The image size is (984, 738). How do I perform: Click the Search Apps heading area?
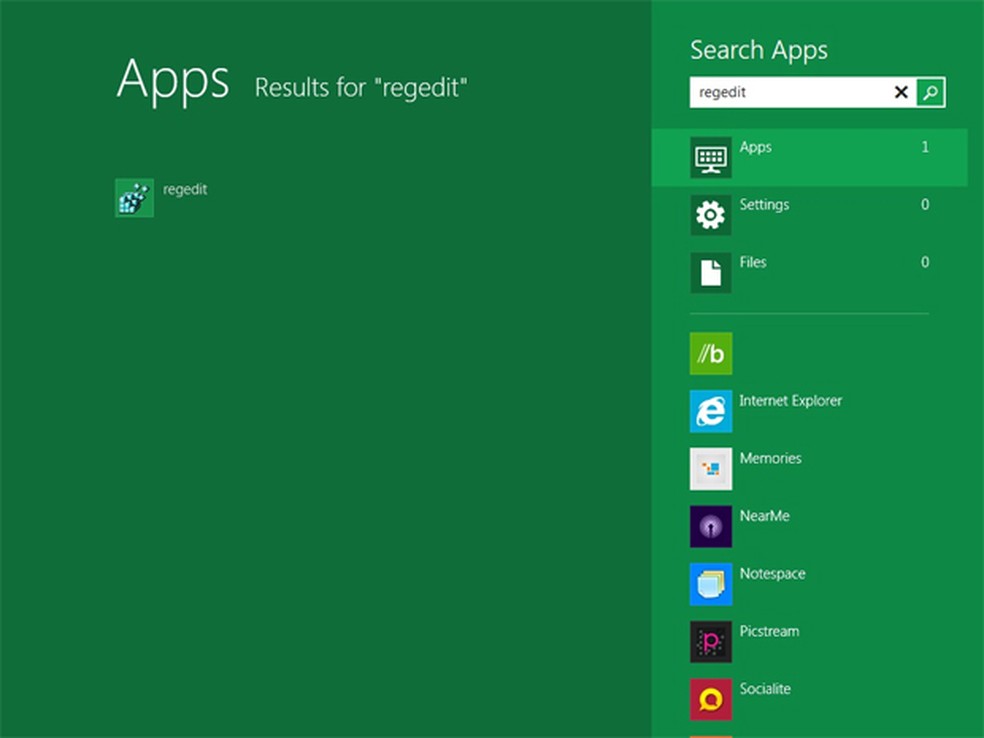[758, 50]
